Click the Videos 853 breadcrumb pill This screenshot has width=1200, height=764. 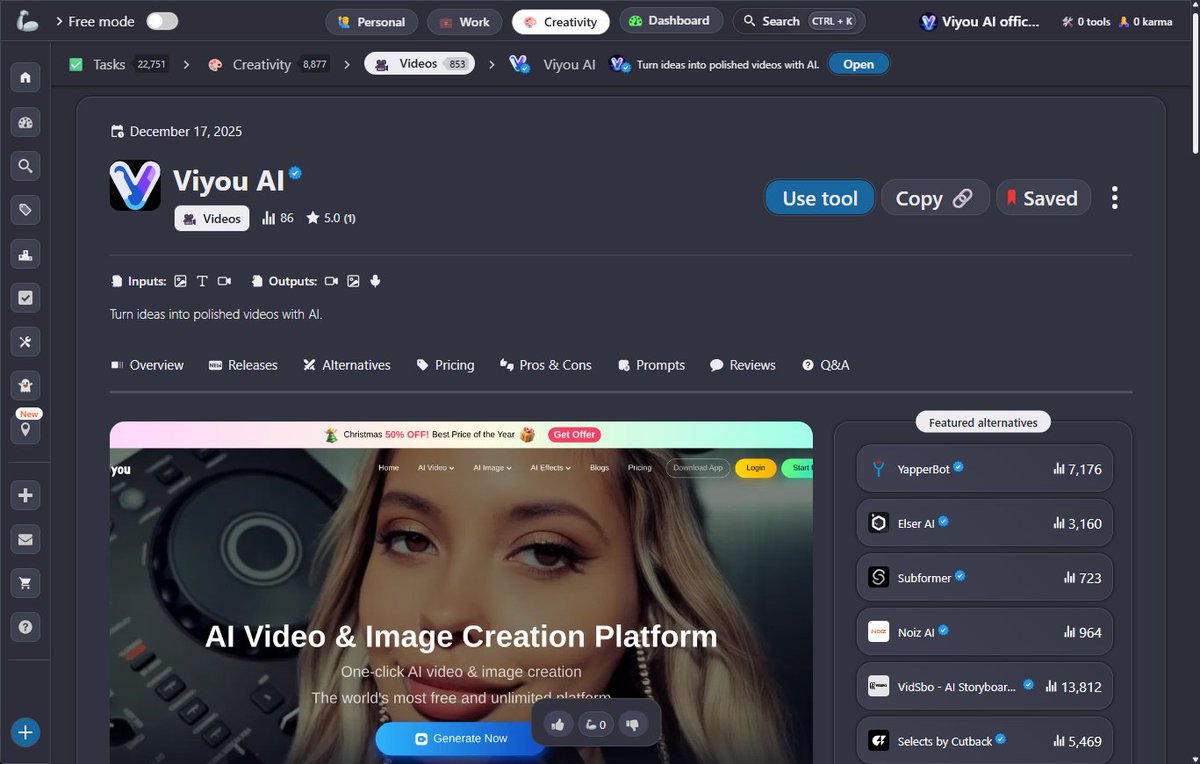pyautogui.click(x=420, y=64)
